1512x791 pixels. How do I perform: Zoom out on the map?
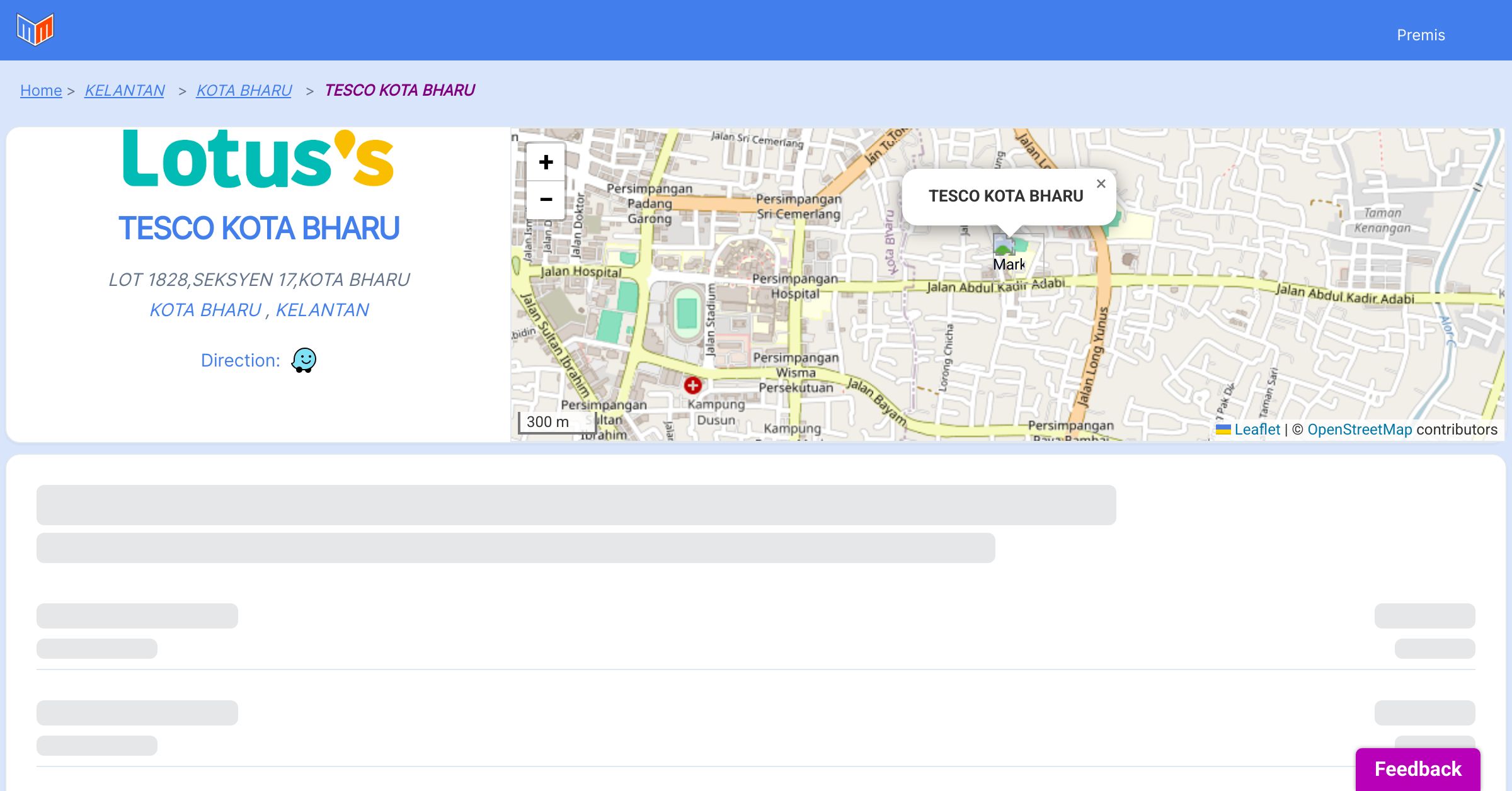click(x=546, y=200)
